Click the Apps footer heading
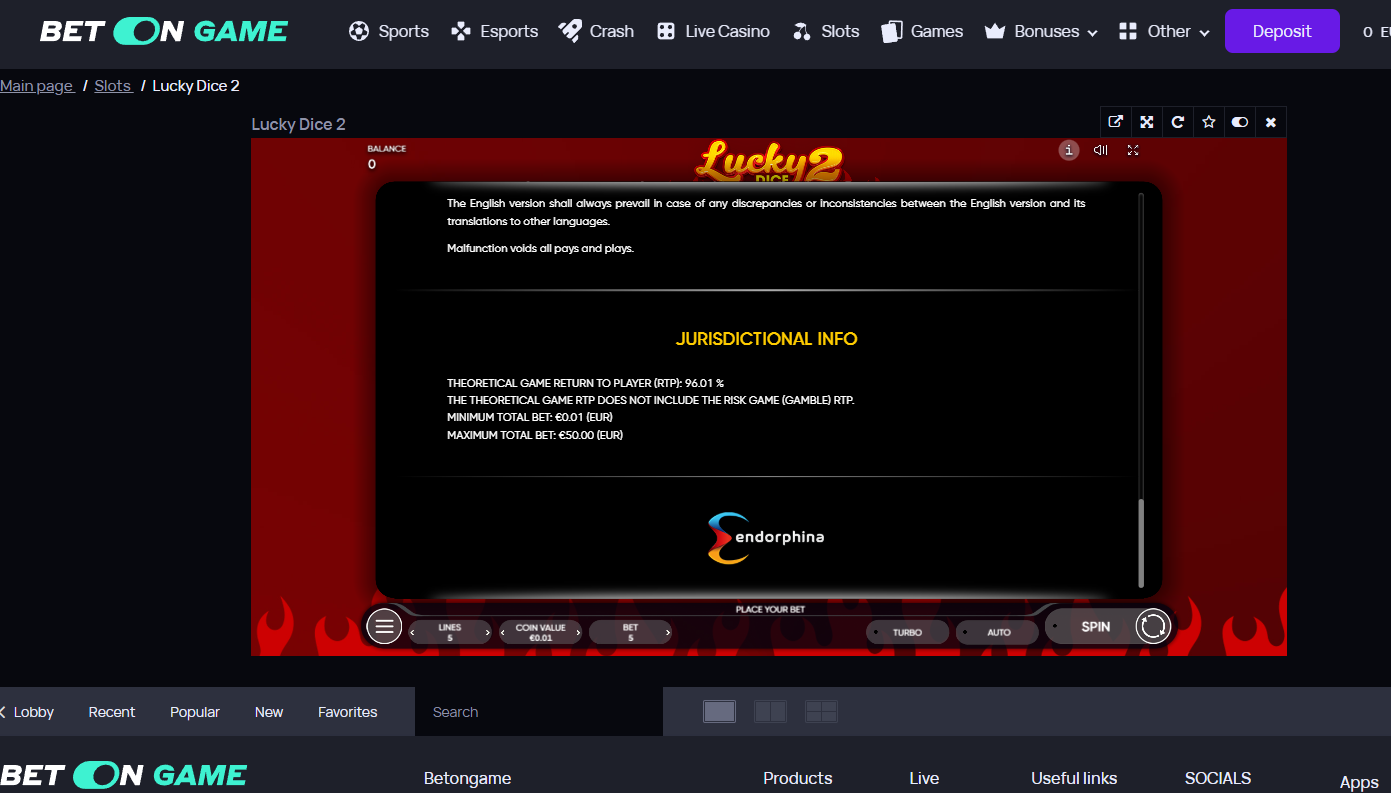The image size is (1391, 793). [1359, 783]
